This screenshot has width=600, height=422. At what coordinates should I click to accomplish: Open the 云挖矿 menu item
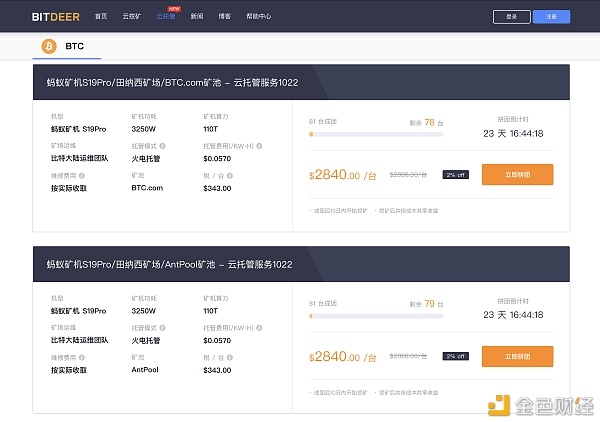[132, 16]
